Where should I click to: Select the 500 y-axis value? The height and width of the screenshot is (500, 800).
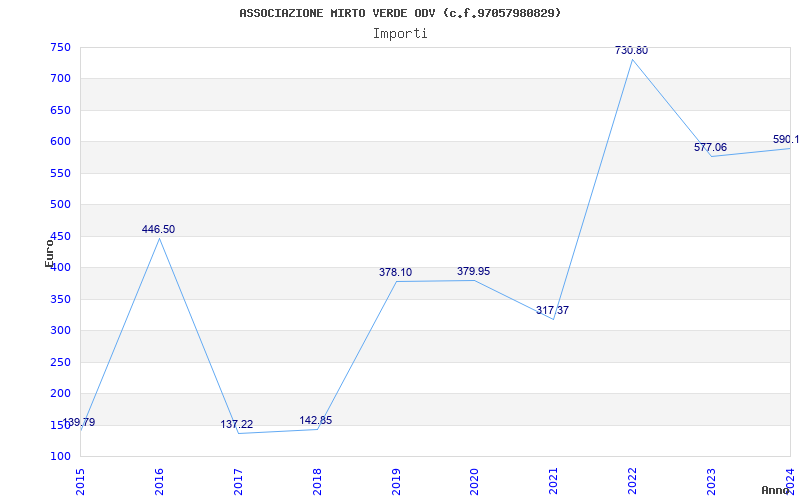coord(60,205)
